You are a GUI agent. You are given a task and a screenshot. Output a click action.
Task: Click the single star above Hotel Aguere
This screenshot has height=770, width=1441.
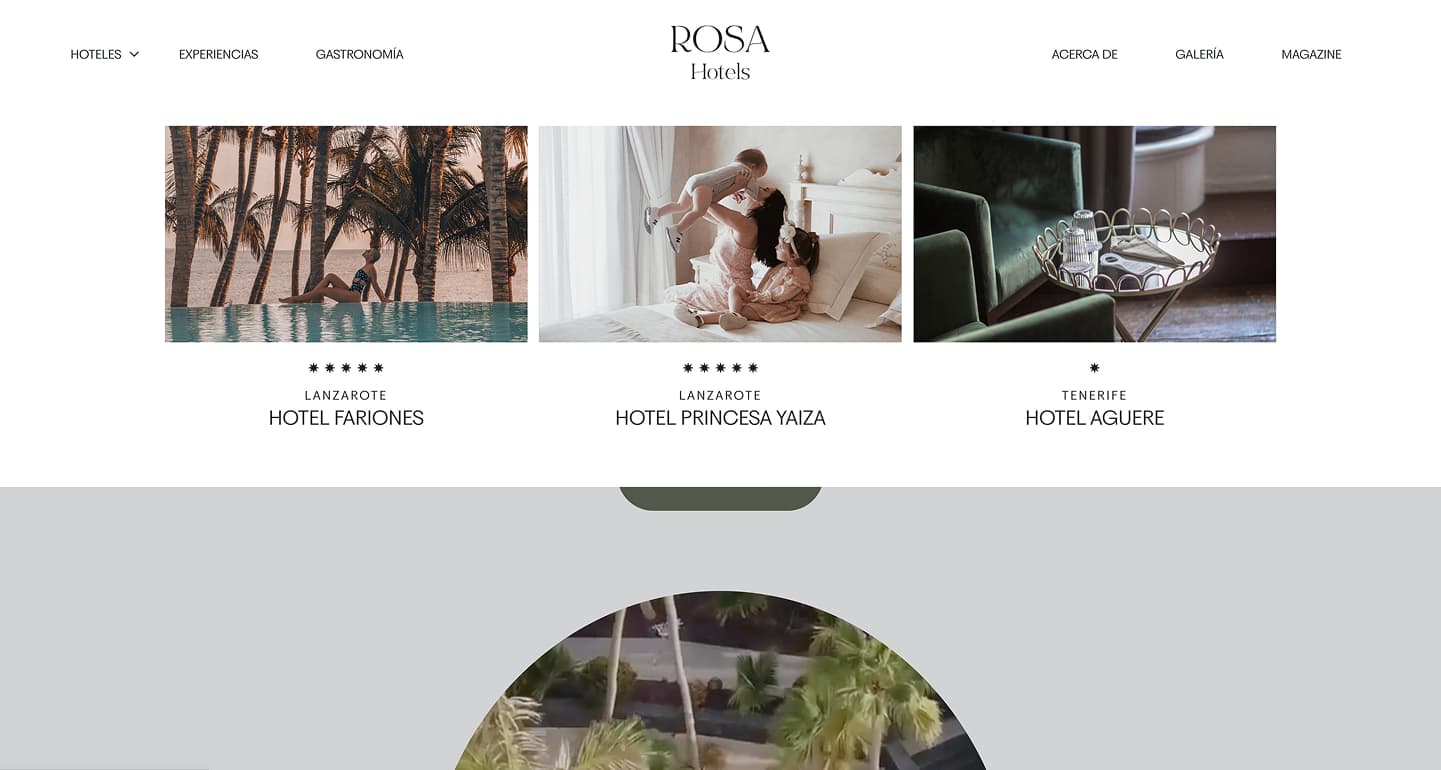(x=1094, y=368)
